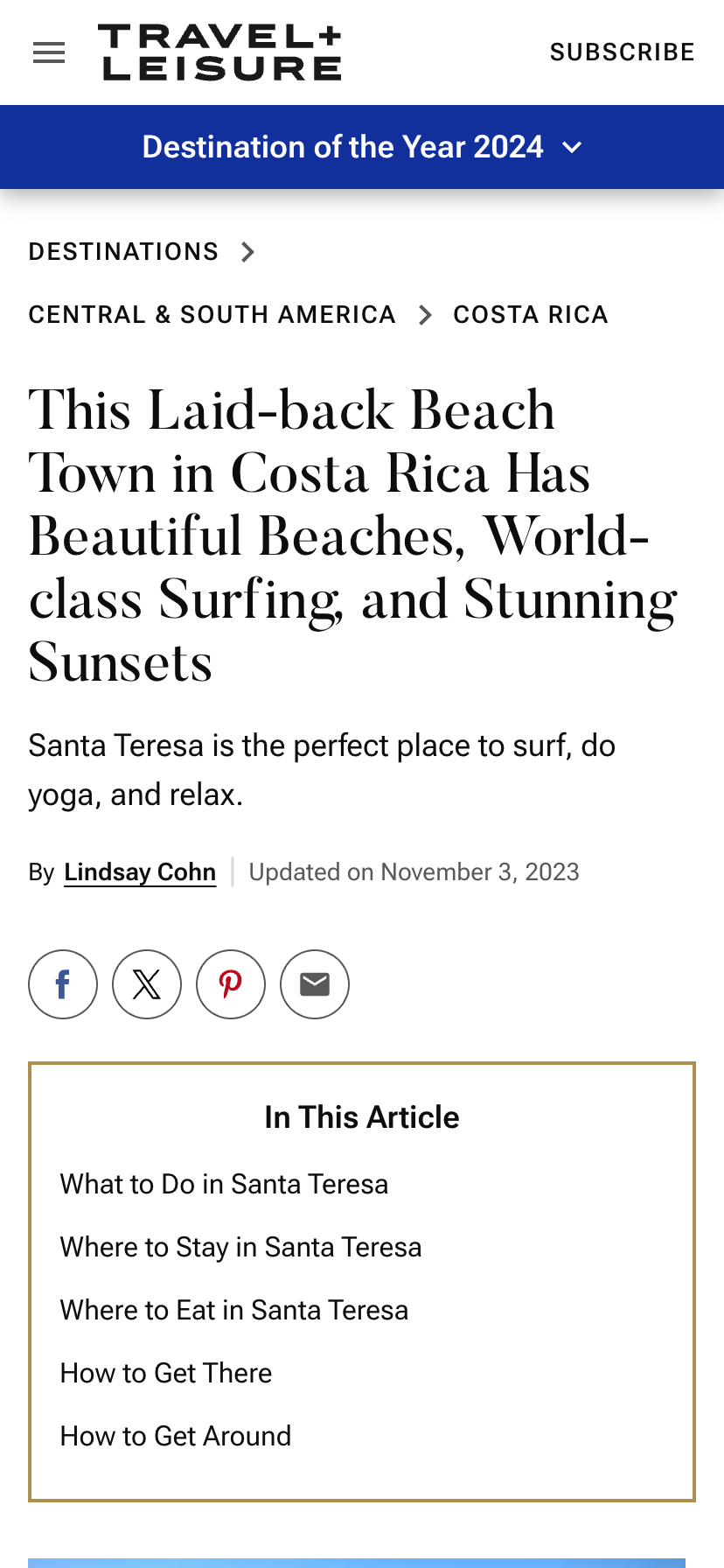724x1568 pixels.
Task: Click the SUBSCRIBE button
Action: [x=622, y=52]
